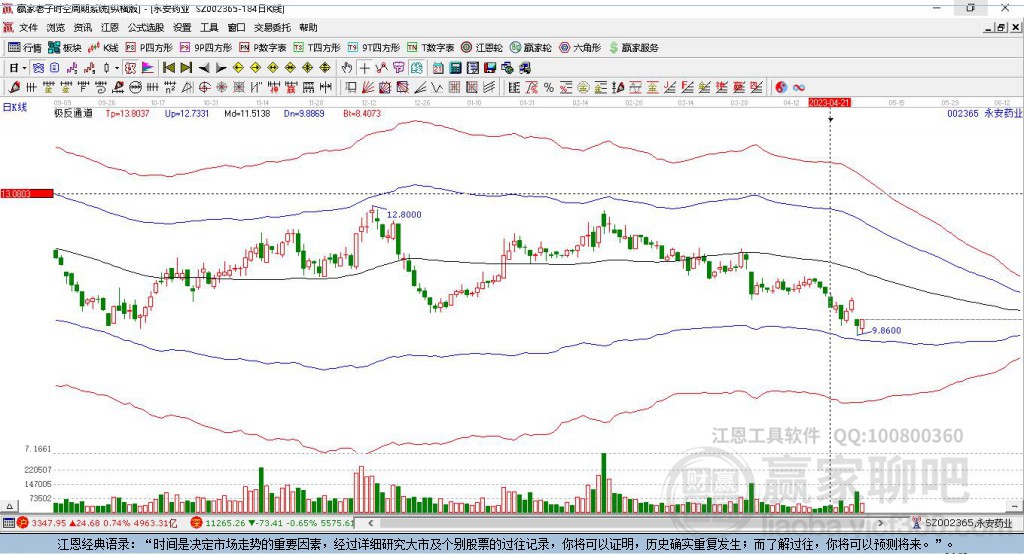Open the 公式选股 menu

pos(146,27)
